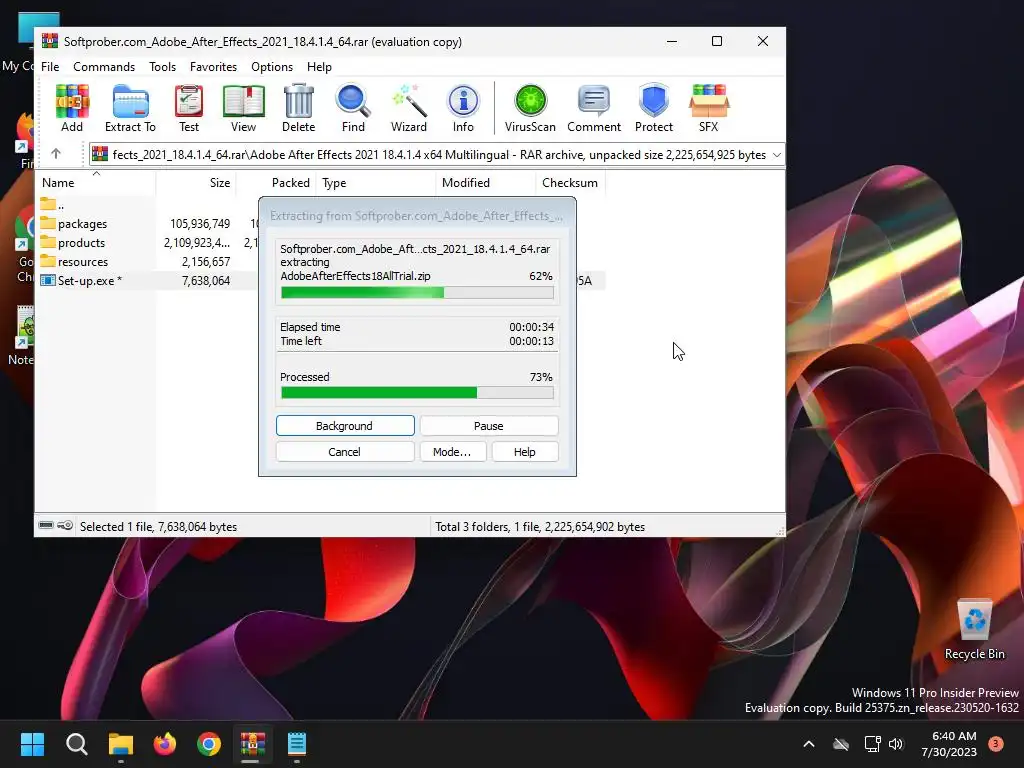Sort by the Name column header
The image size is (1024, 768).
click(95, 183)
